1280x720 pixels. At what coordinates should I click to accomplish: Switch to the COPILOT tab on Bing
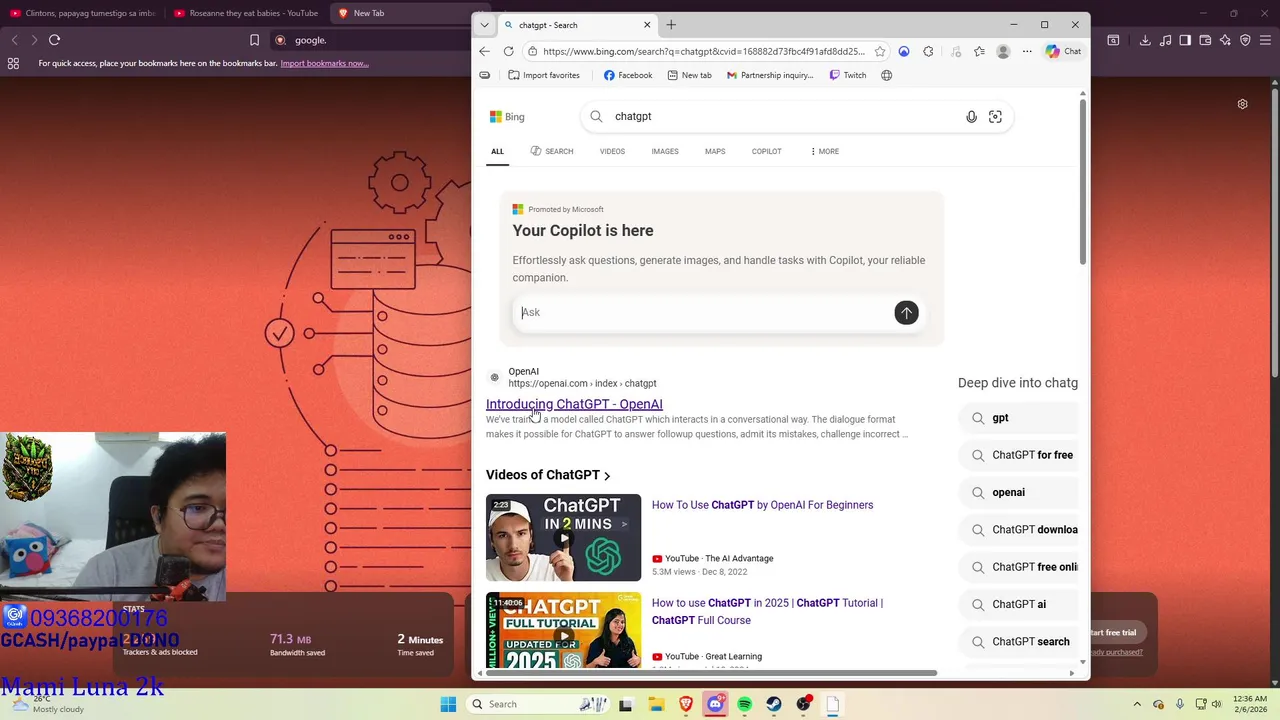(767, 151)
